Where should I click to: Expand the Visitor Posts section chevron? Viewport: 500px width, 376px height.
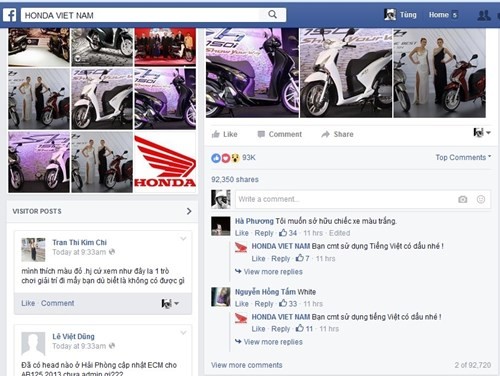tap(189, 211)
